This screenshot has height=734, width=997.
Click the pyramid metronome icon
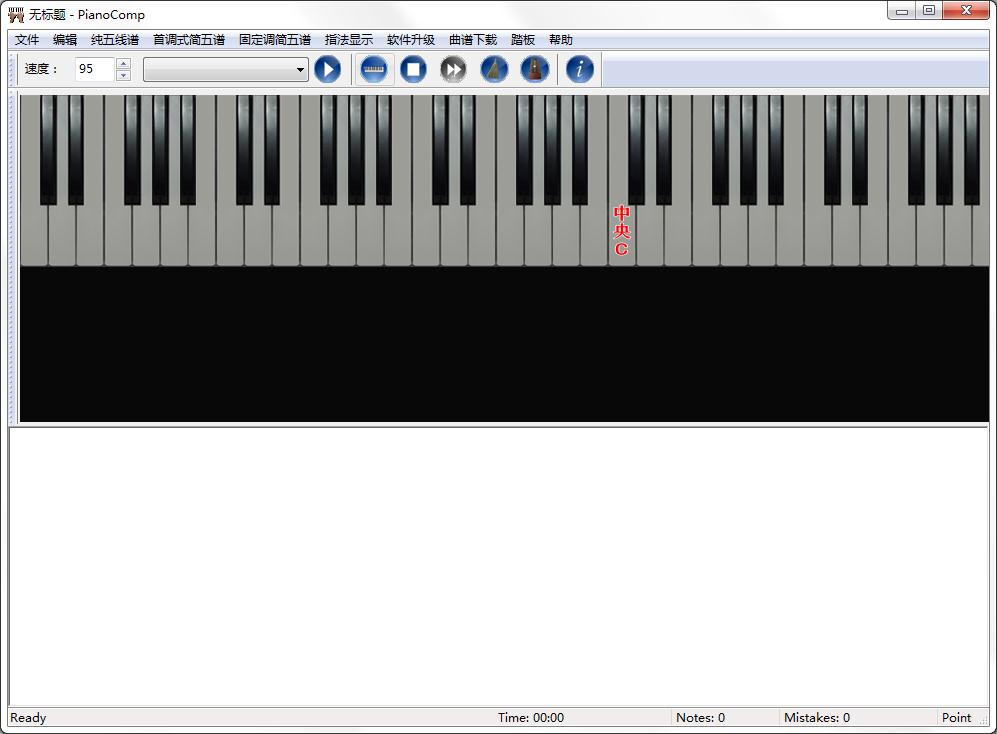click(494, 69)
